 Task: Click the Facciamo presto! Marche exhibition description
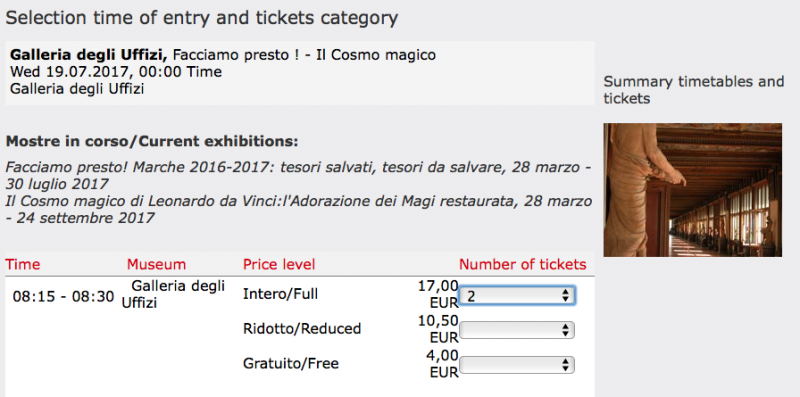coord(298,175)
